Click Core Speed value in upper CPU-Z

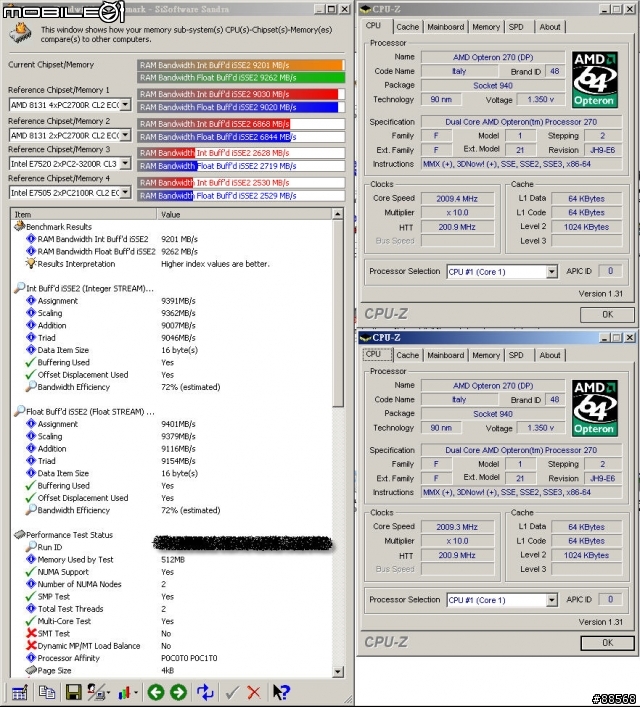[x=457, y=199]
